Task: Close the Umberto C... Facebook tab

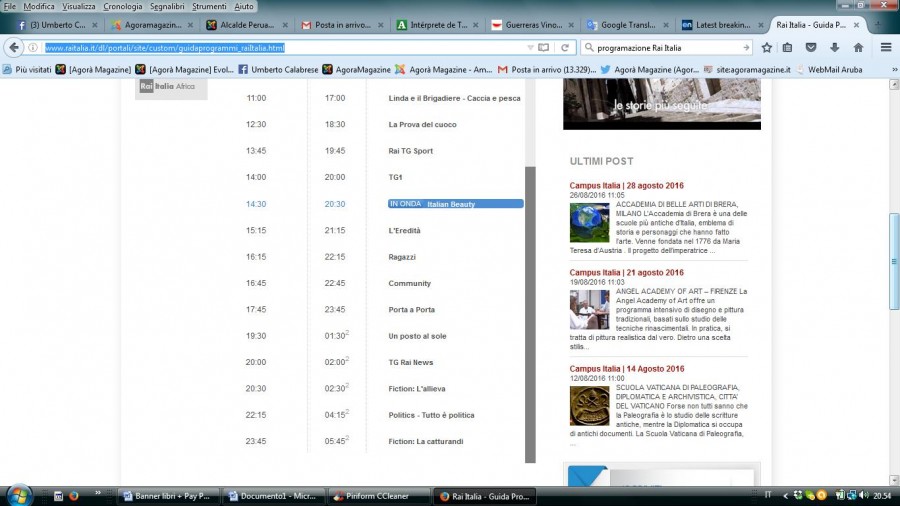Action: pyautogui.click(x=95, y=25)
